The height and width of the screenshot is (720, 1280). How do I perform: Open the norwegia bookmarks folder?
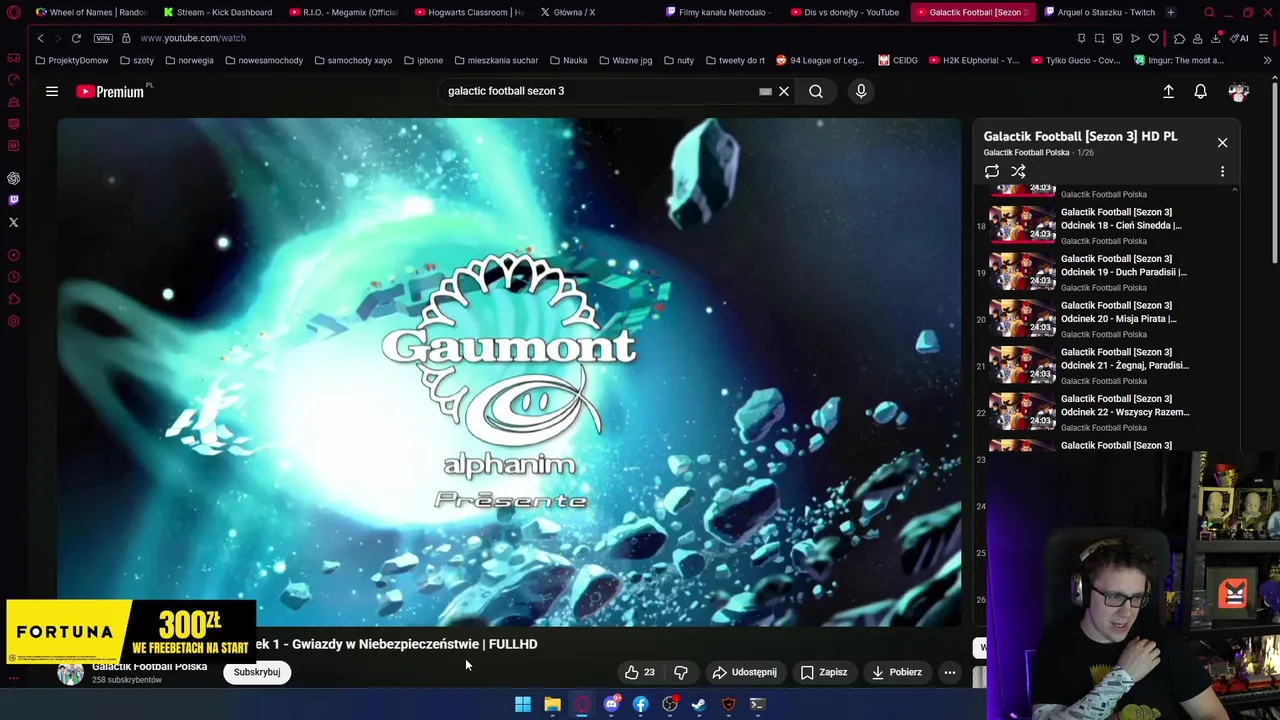pos(189,60)
